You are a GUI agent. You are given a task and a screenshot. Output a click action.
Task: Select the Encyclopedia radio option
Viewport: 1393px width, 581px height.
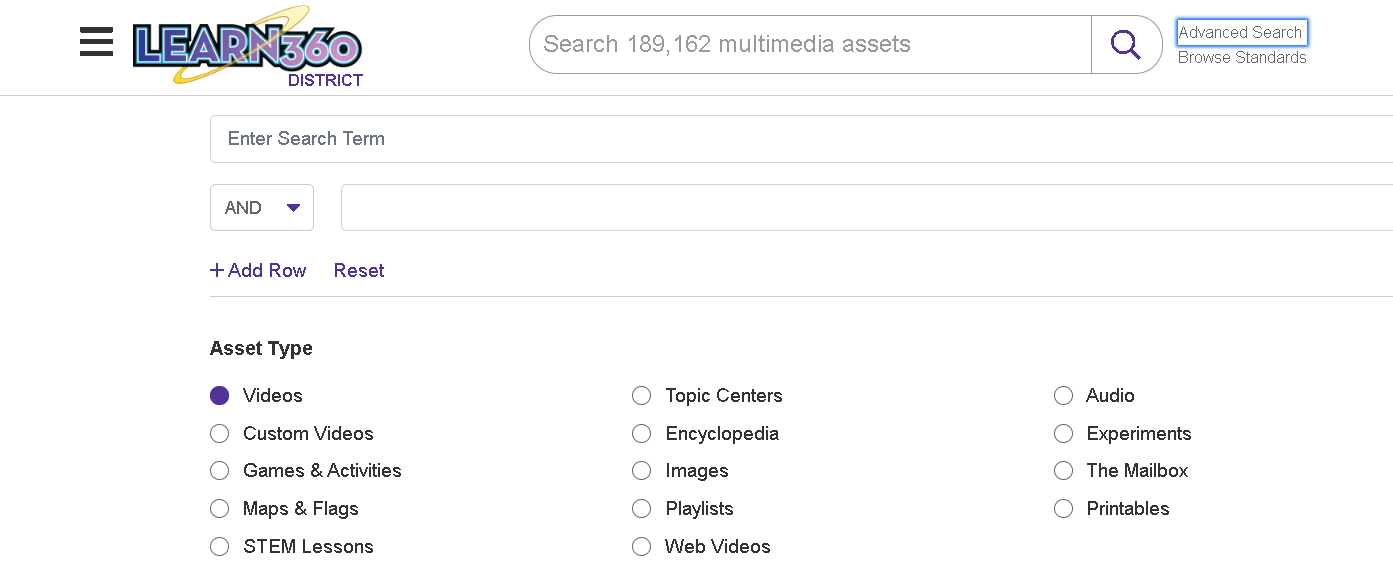pos(642,433)
